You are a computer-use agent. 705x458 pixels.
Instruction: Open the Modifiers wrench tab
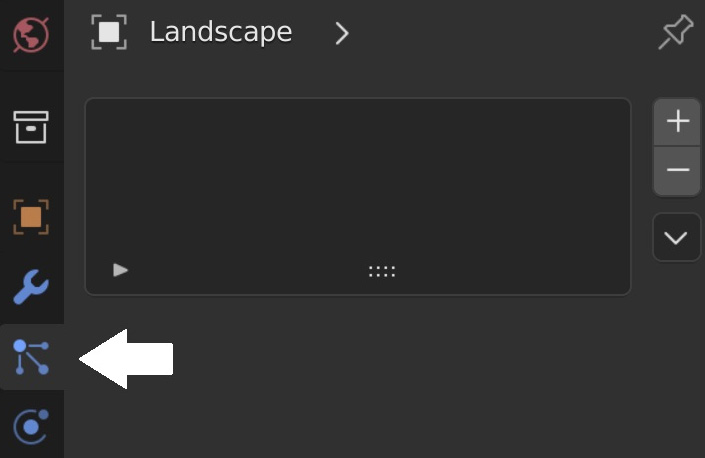[x=31, y=287]
